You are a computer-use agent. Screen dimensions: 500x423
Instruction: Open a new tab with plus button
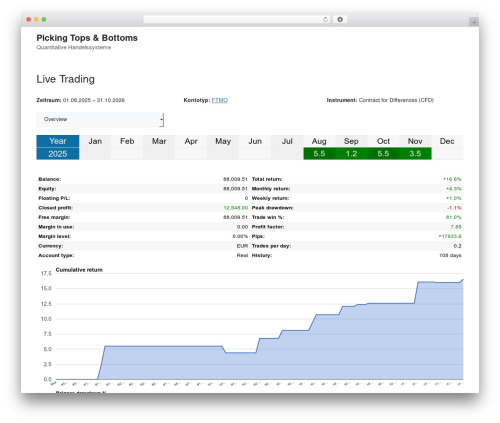point(474,22)
